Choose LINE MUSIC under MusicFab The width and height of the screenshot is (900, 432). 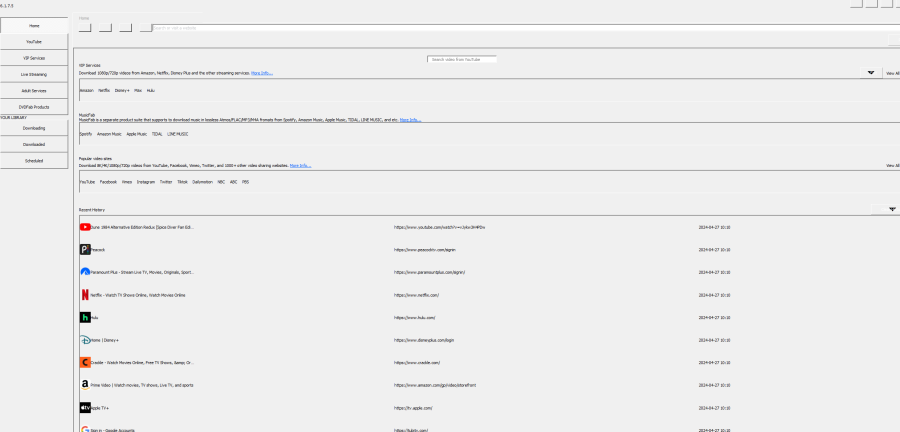178,134
